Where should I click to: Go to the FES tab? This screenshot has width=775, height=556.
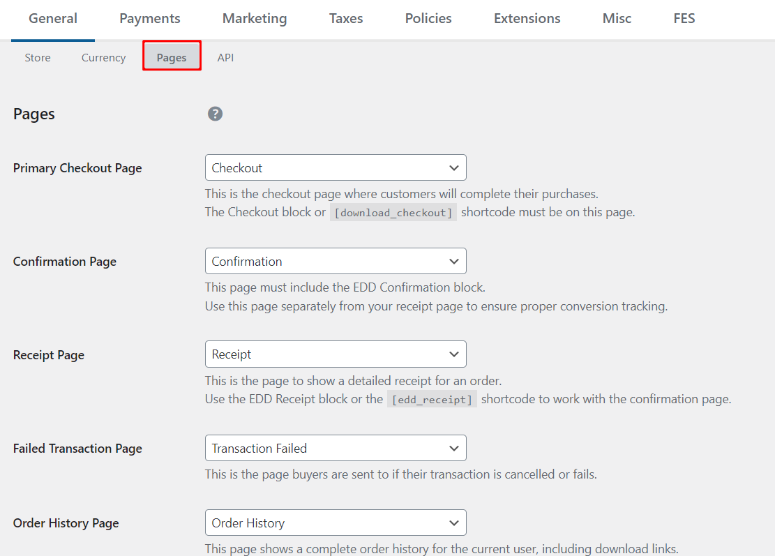point(684,19)
